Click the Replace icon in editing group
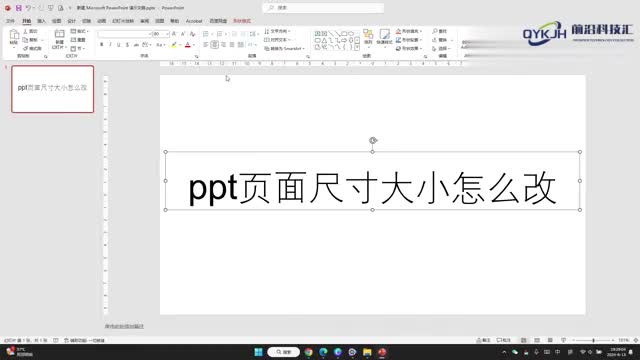This screenshot has height=360, width=640. pos(435,40)
